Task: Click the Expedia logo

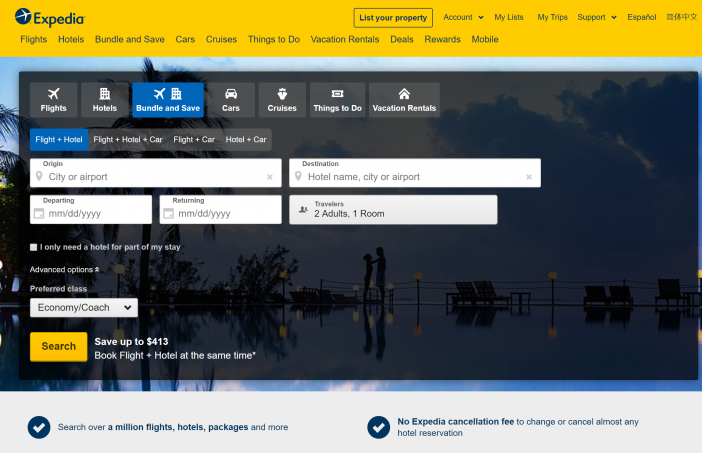Action: pos(49,18)
